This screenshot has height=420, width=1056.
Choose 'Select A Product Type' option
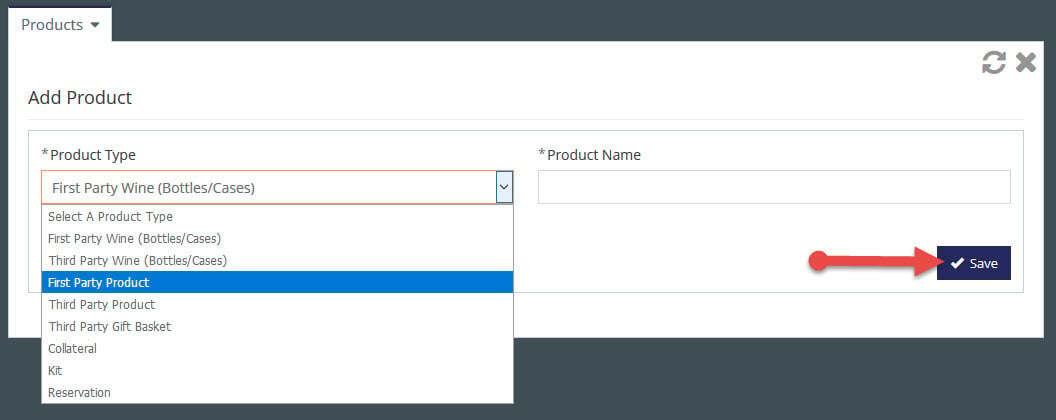click(x=277, y=216)
